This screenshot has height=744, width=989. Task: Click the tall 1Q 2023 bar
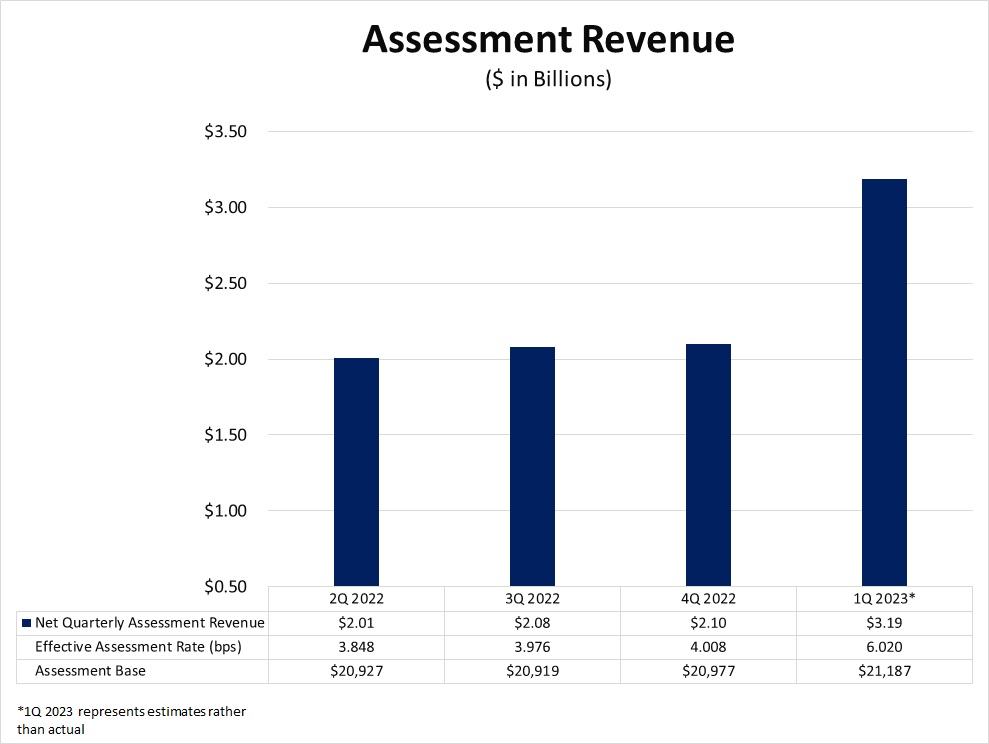pos(884,382)
